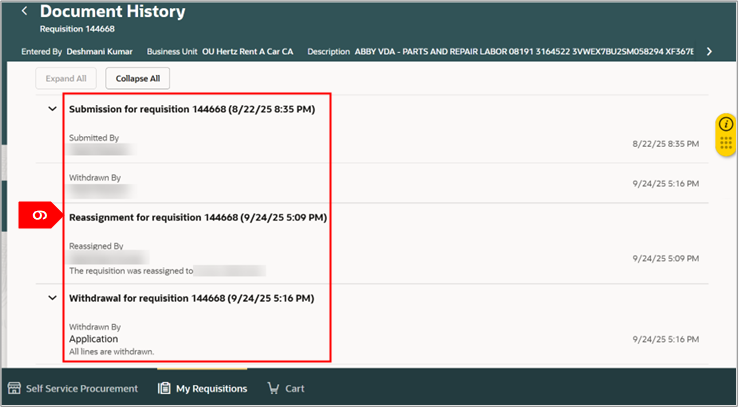Screen dimensions: 741x409
Task: Click the Reassigned By label
Action: [x=97, y=247]
